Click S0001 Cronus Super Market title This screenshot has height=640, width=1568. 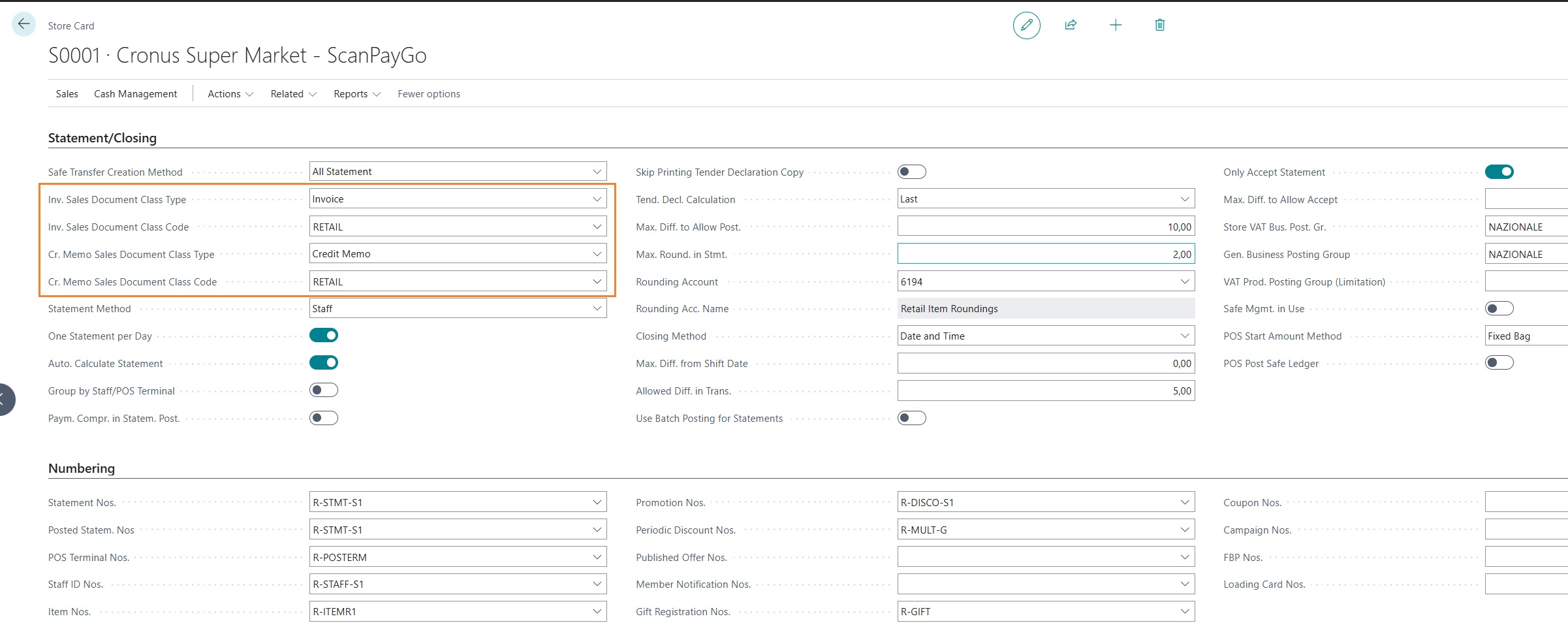[238, 56]
